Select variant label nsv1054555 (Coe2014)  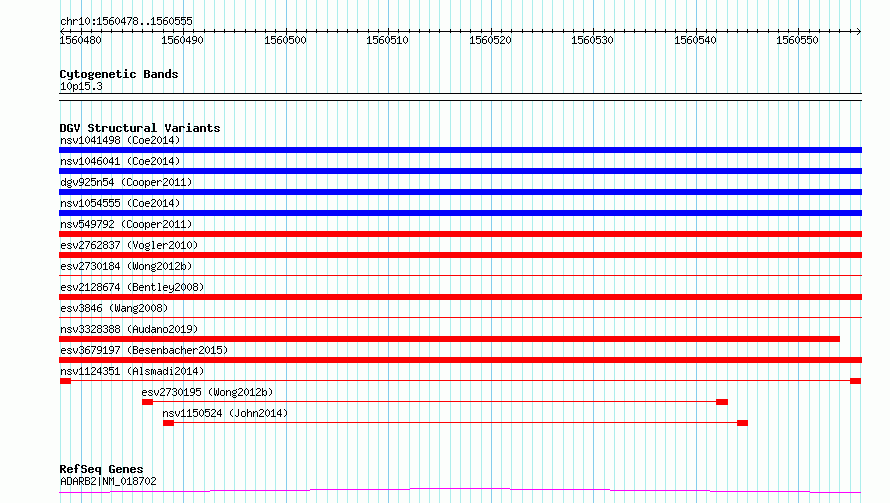point(120,203)
